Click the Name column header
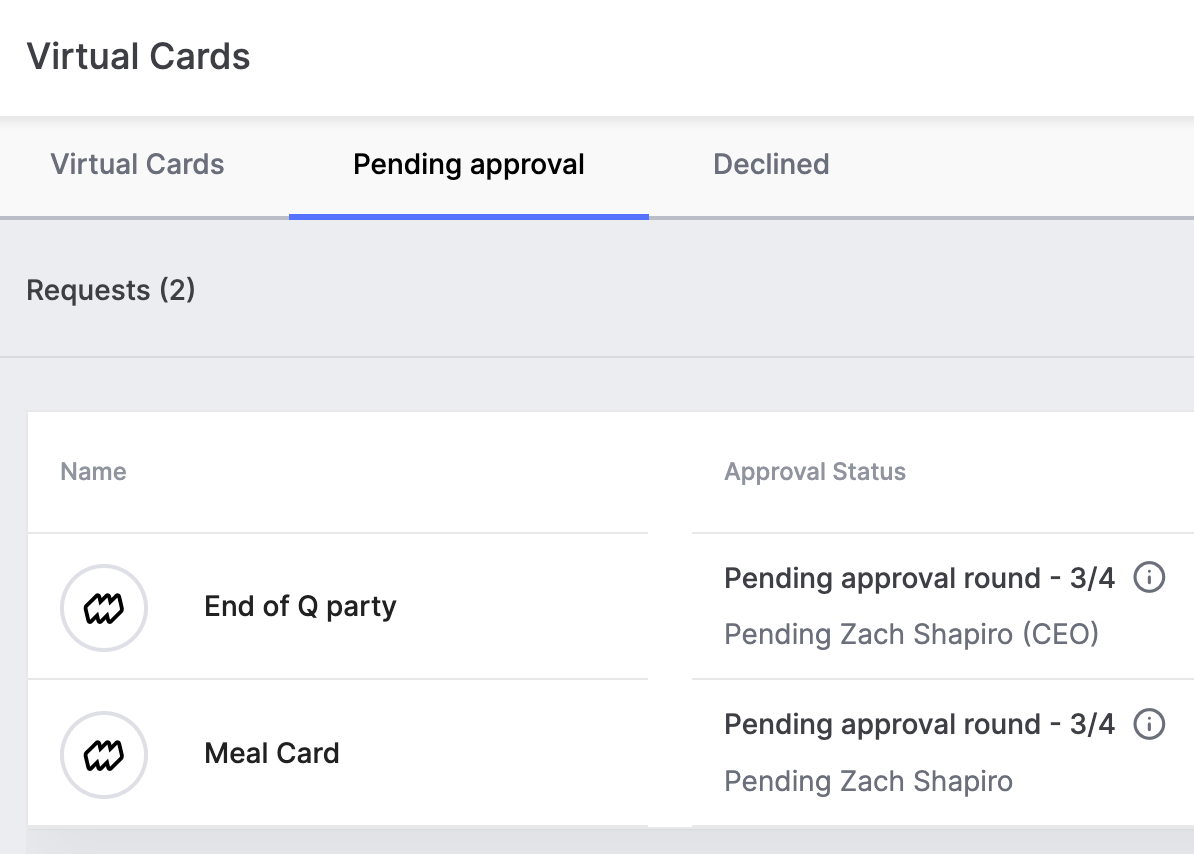This screenshot has width=1194, height=854. (93, 472)
